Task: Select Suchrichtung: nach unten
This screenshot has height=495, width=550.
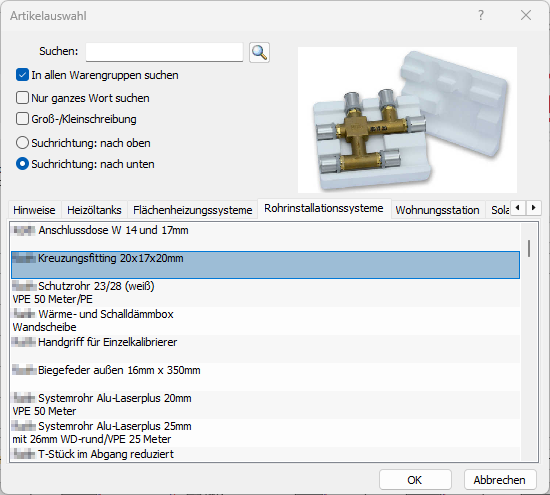Action: point(22,164)
